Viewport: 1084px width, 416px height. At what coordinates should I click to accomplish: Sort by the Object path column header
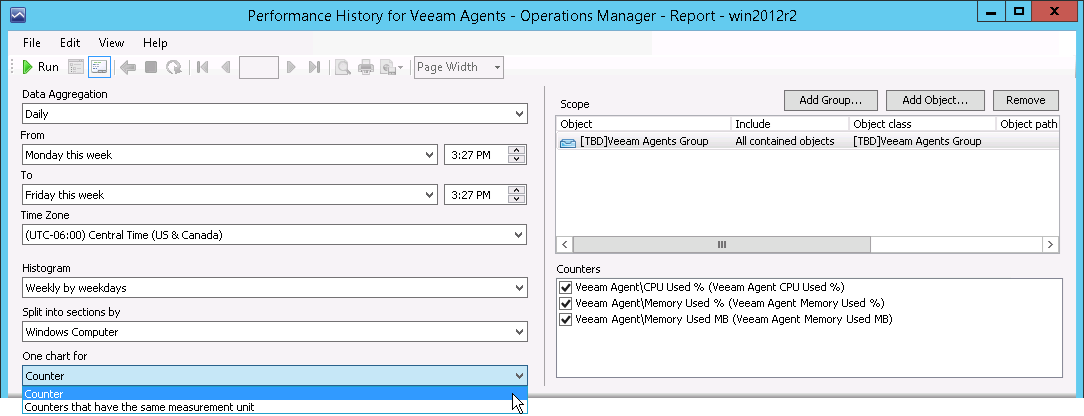click(1028, 124)
